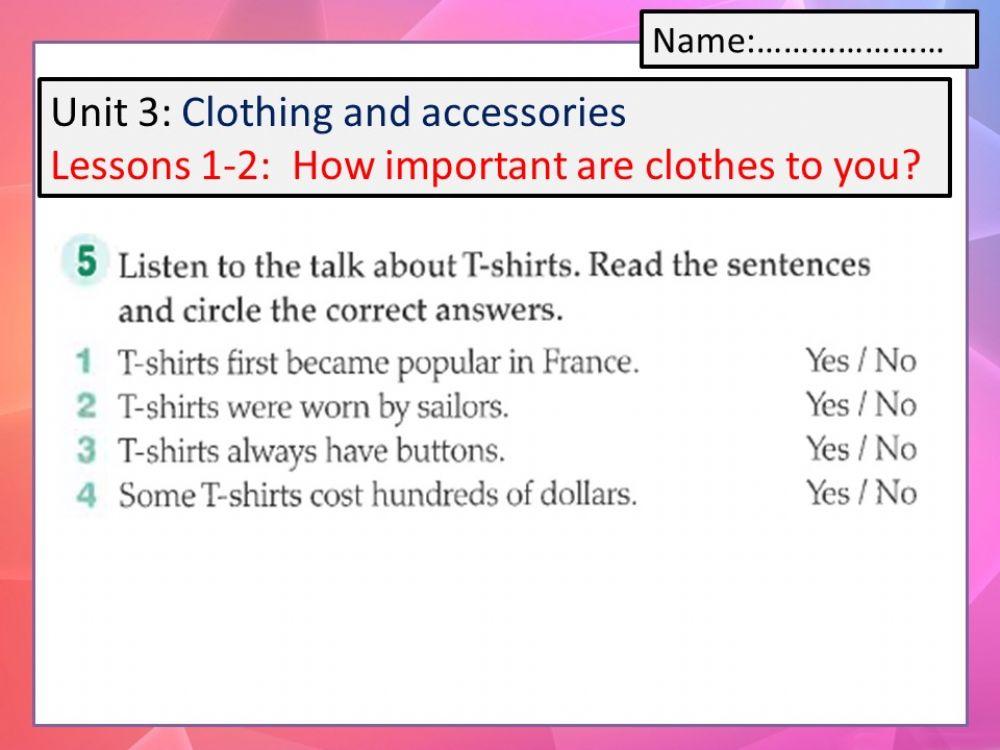Screen dimensions: 1000x750
Task: Click the blue number 3 list marker
Action: [87, 450]
